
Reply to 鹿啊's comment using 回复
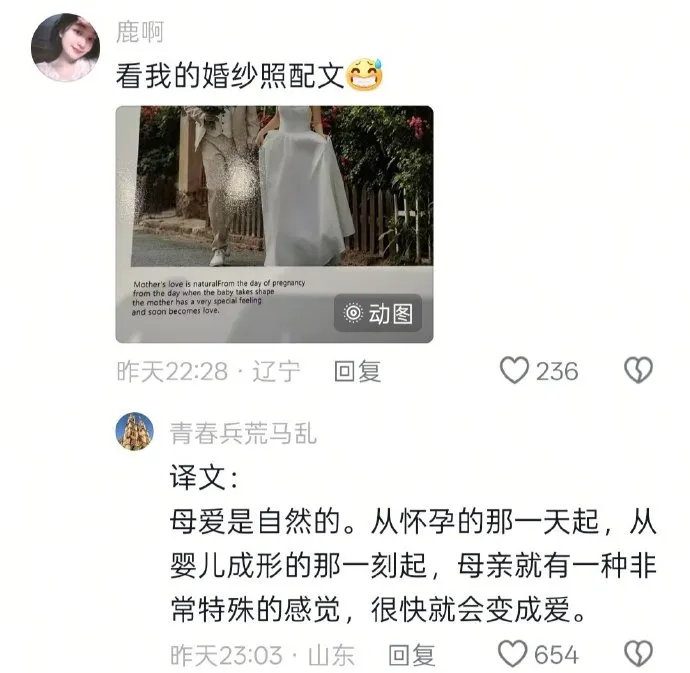(357, 371)
